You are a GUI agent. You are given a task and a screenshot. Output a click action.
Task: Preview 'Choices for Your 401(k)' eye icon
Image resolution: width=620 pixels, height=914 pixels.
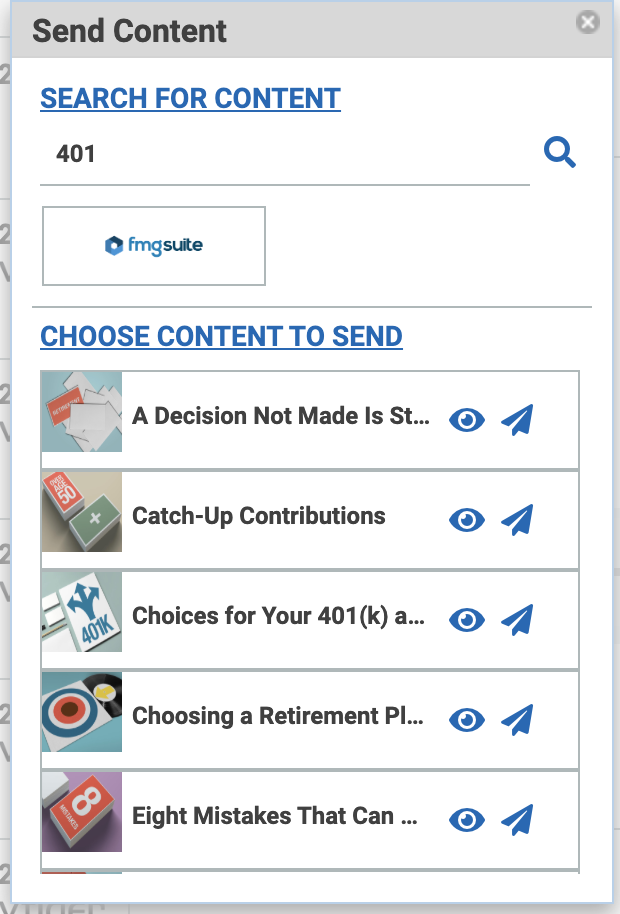[x=466, y=620]
